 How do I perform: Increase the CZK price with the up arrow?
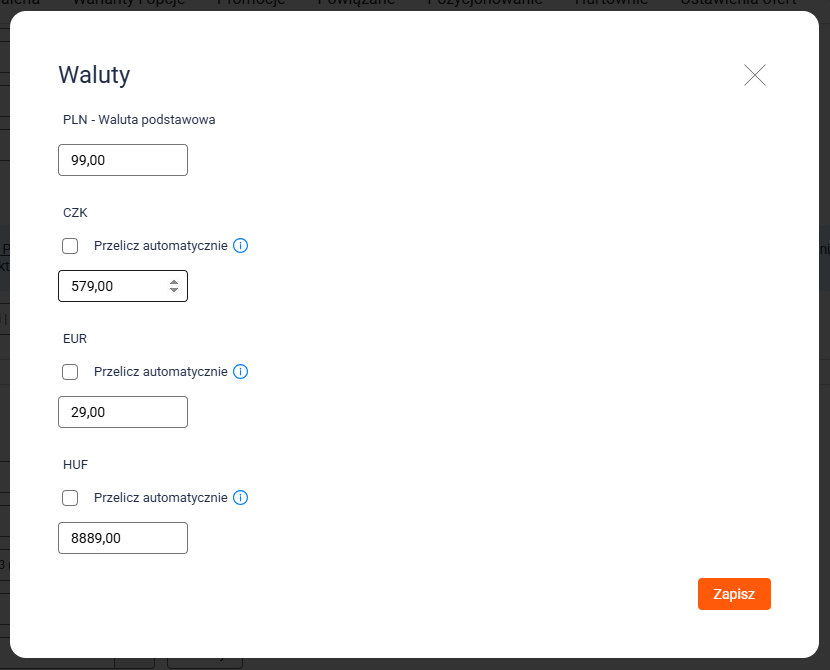(174, 282)
